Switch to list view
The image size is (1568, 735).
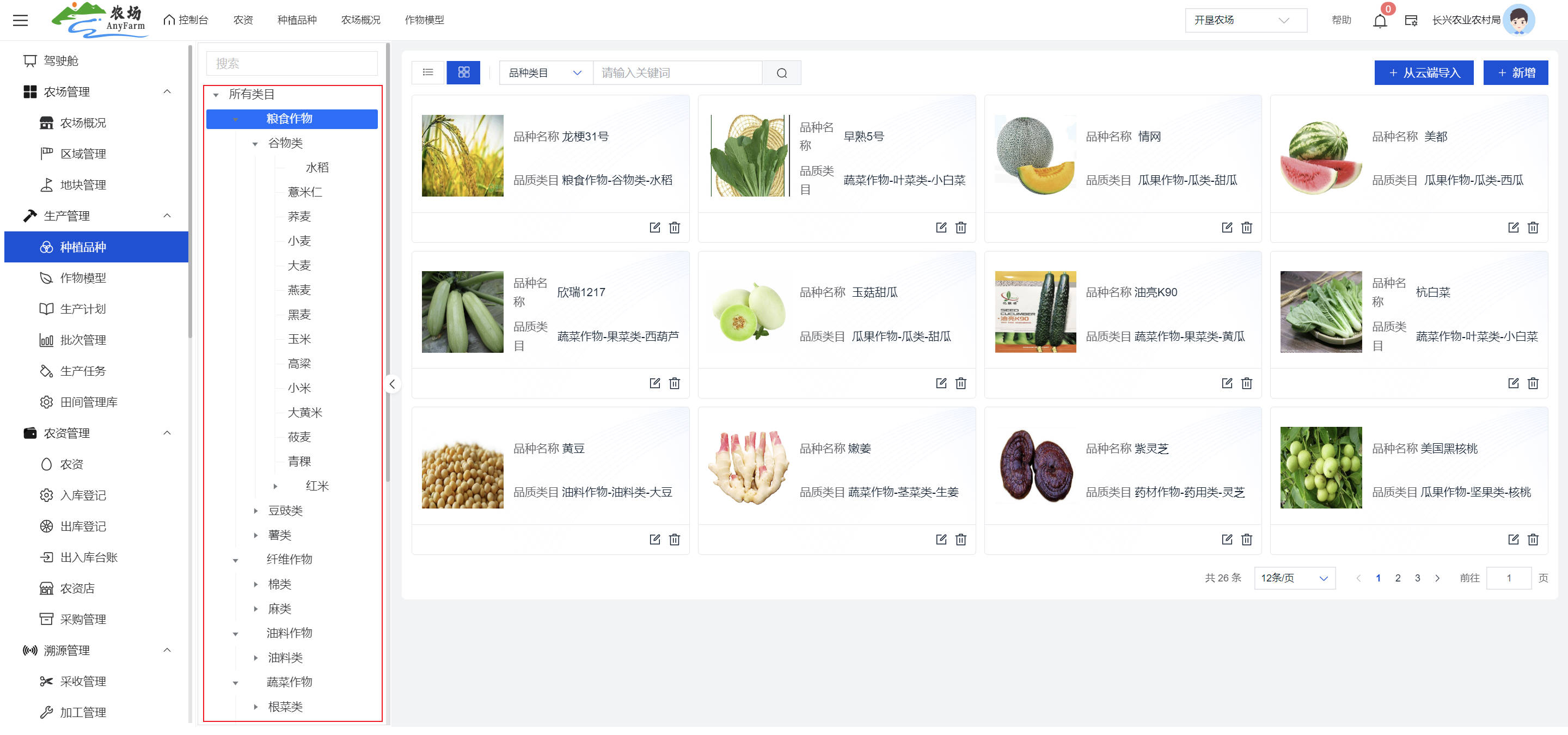(x=428, y=72)
